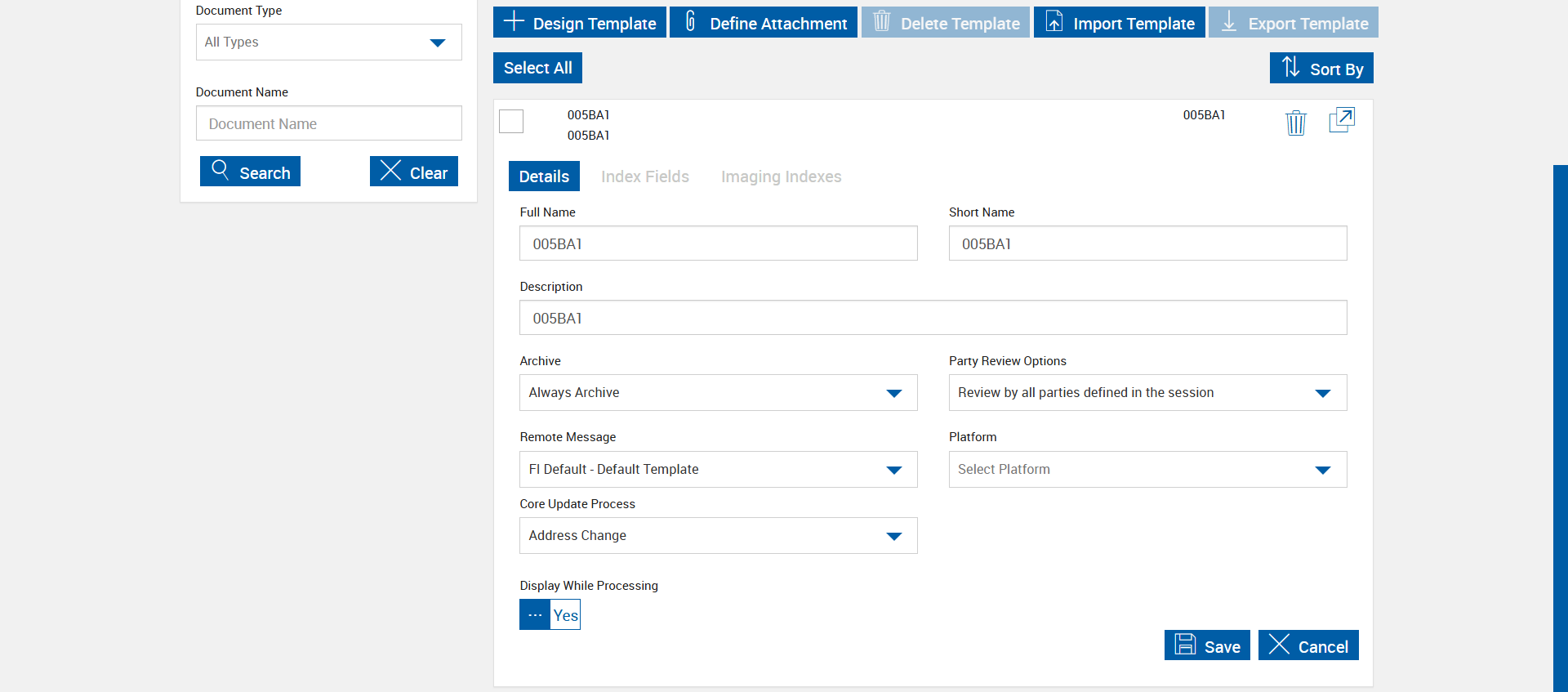The image size is (1568, 692).
Task: Click into the Document Name search field
Action: pyautogui.click(x=328, y=123)
